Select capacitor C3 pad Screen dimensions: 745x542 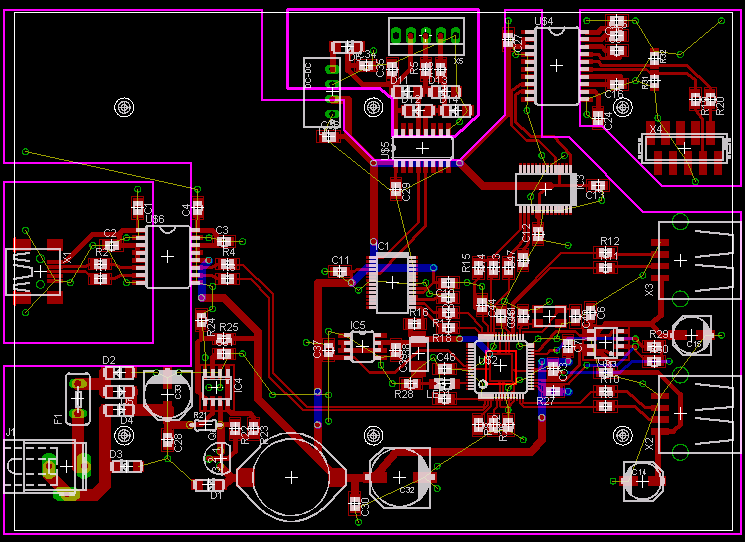point(223,241)
